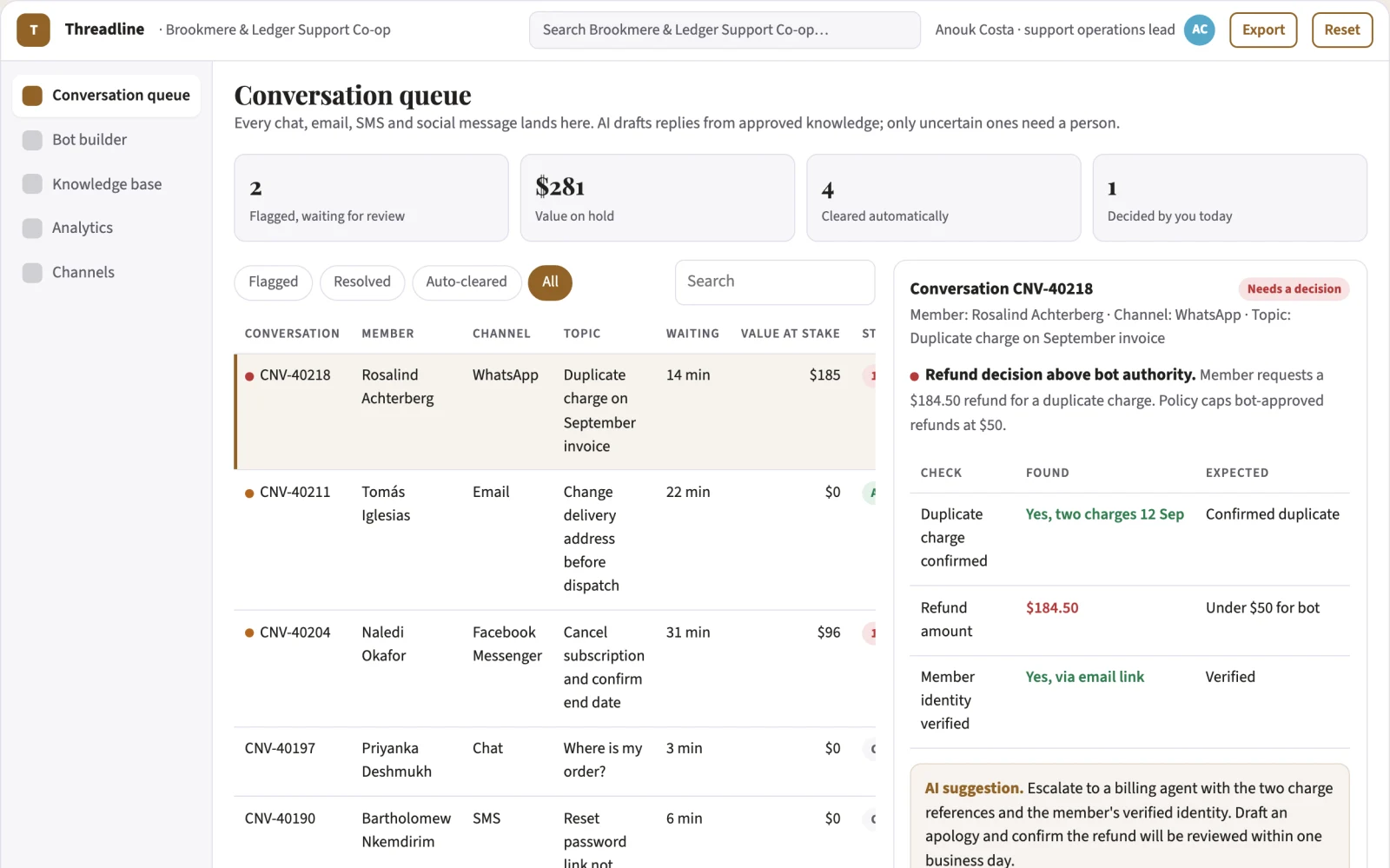
Task: Select conversation CNV-40218
Action: (555, 411)
